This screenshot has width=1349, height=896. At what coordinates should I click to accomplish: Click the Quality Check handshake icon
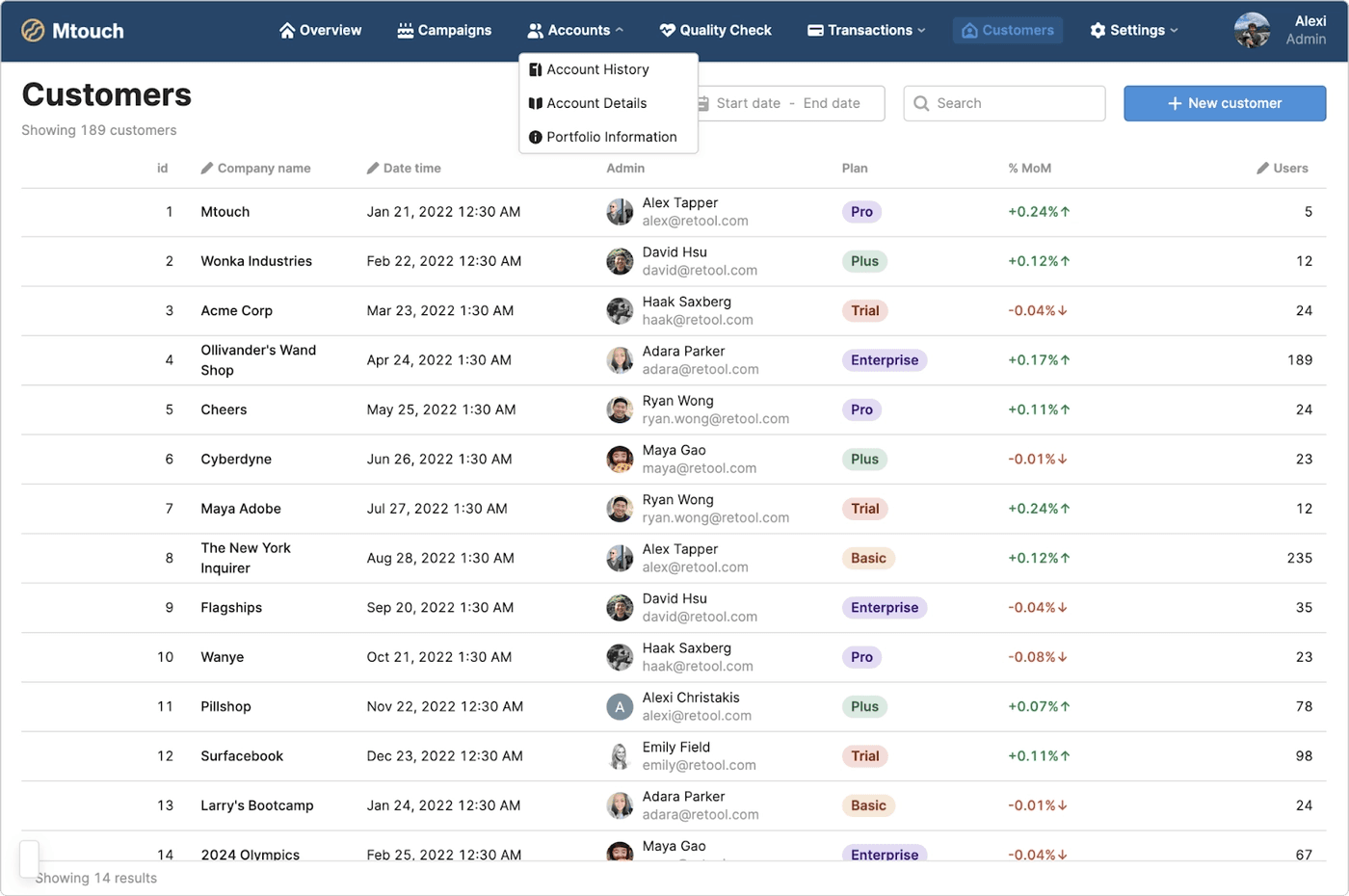point(667,31)
